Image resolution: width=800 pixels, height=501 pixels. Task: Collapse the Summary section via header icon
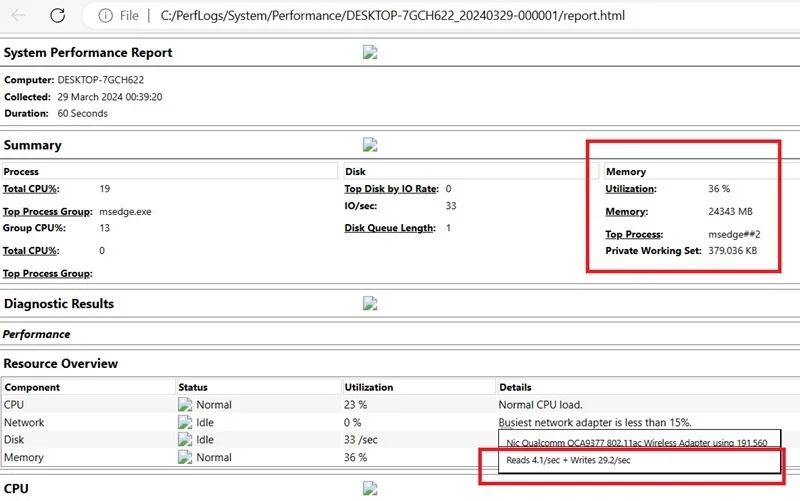click(x=369, y=145)
